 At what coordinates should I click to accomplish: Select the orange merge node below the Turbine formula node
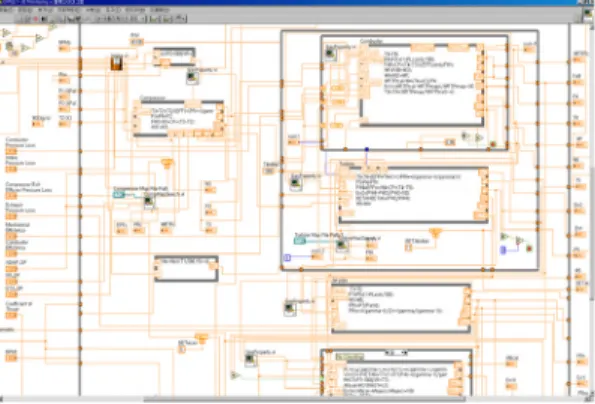[435, 232]
